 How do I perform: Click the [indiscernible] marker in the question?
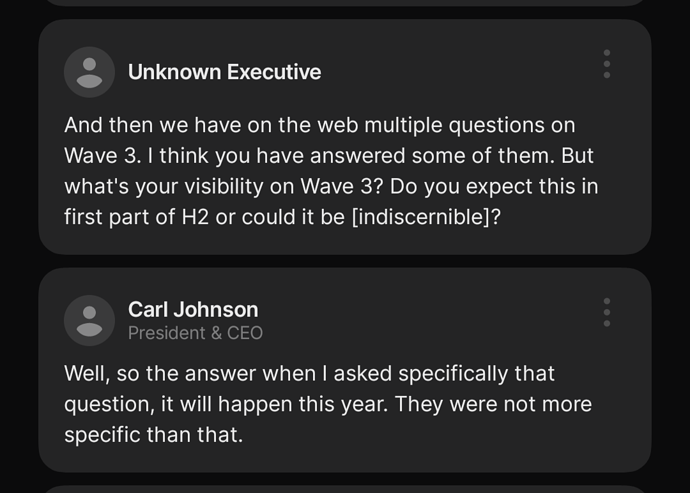(x=422, y=217)
